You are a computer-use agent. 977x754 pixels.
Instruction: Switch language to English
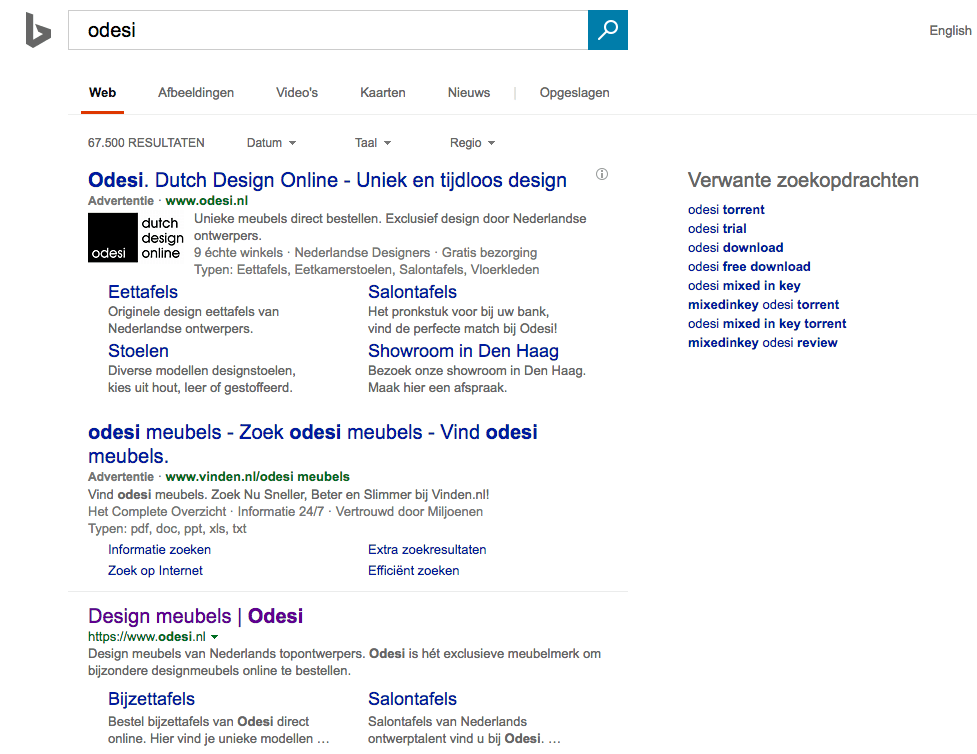point(948,30)
